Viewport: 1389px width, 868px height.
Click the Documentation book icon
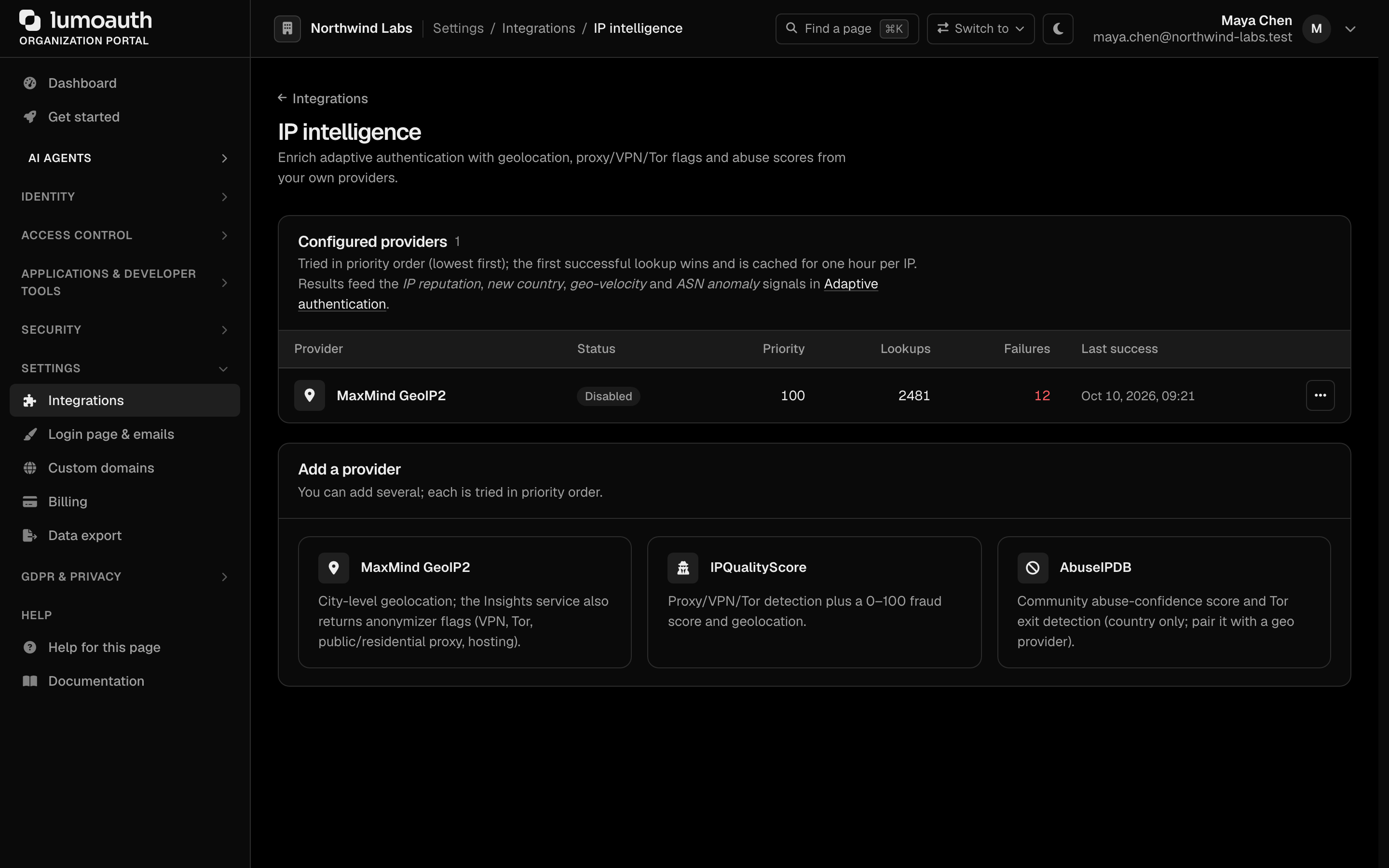click(30, 681)
